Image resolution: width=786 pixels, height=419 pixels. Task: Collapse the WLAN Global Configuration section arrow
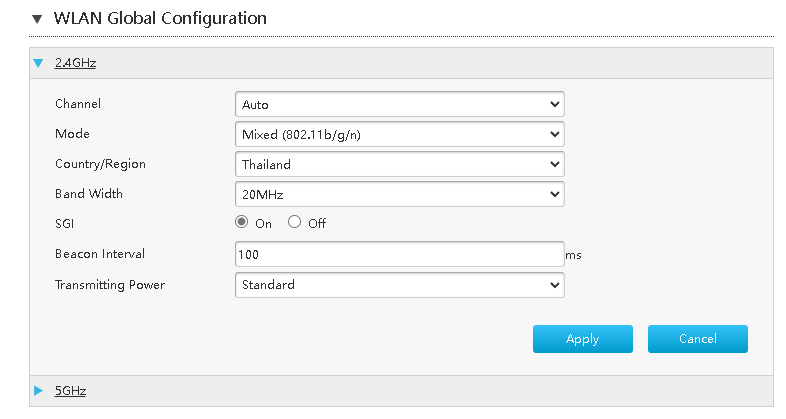tap(37, 19)
